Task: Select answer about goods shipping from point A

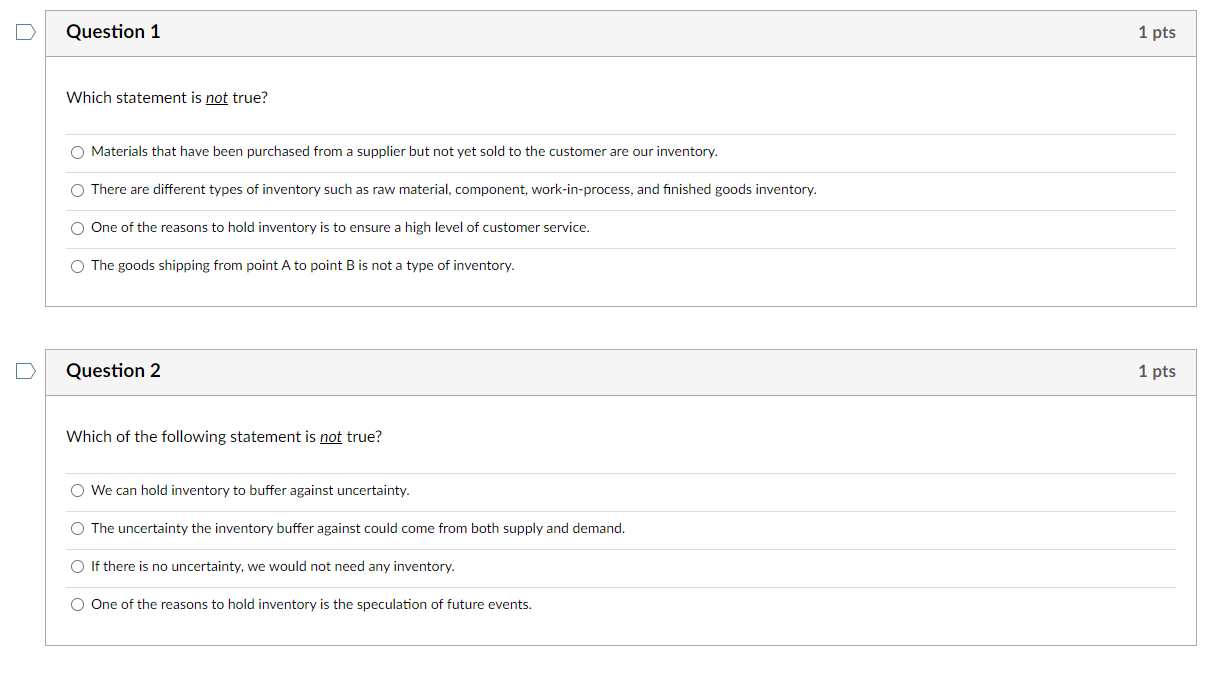Action: coord(77,266)
